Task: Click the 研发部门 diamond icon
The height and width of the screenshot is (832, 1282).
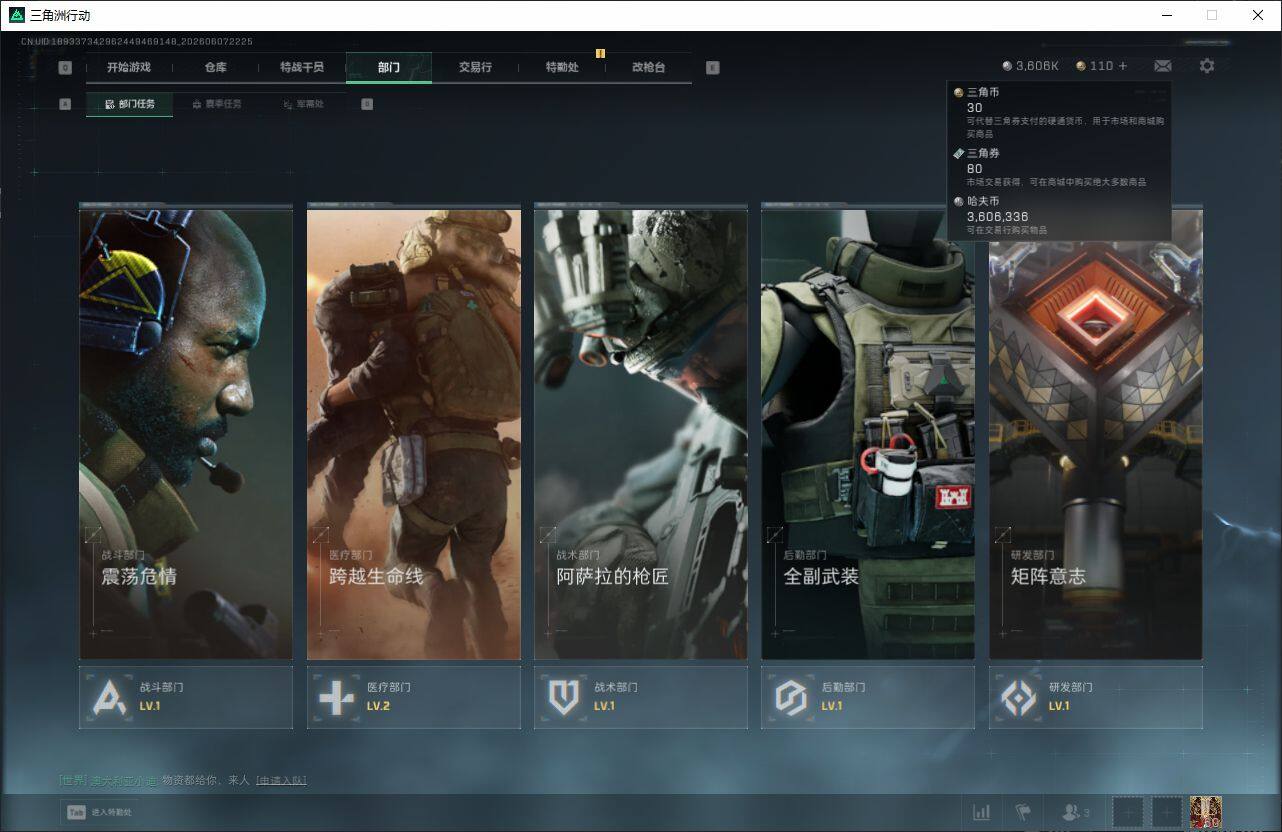Action: click(1018, 697)
